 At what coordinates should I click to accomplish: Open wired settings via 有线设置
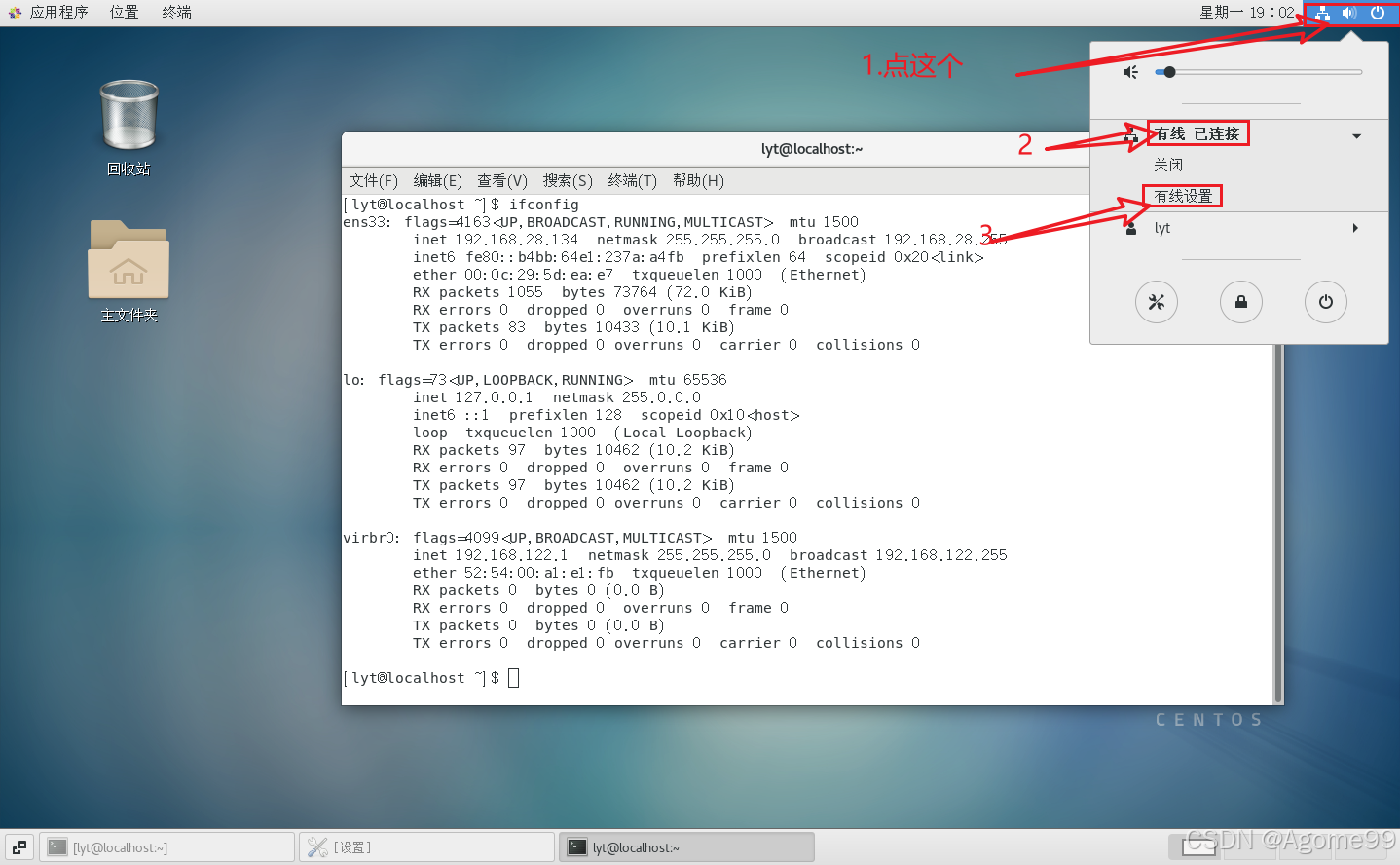click(x=1182, y=195)
